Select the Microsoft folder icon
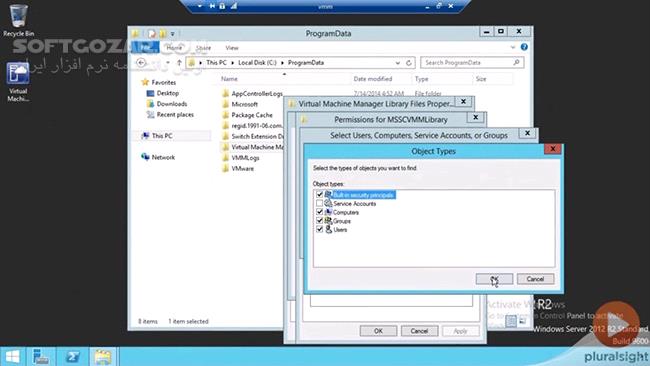This screenshot has width=650, height=366. point(225,104)
